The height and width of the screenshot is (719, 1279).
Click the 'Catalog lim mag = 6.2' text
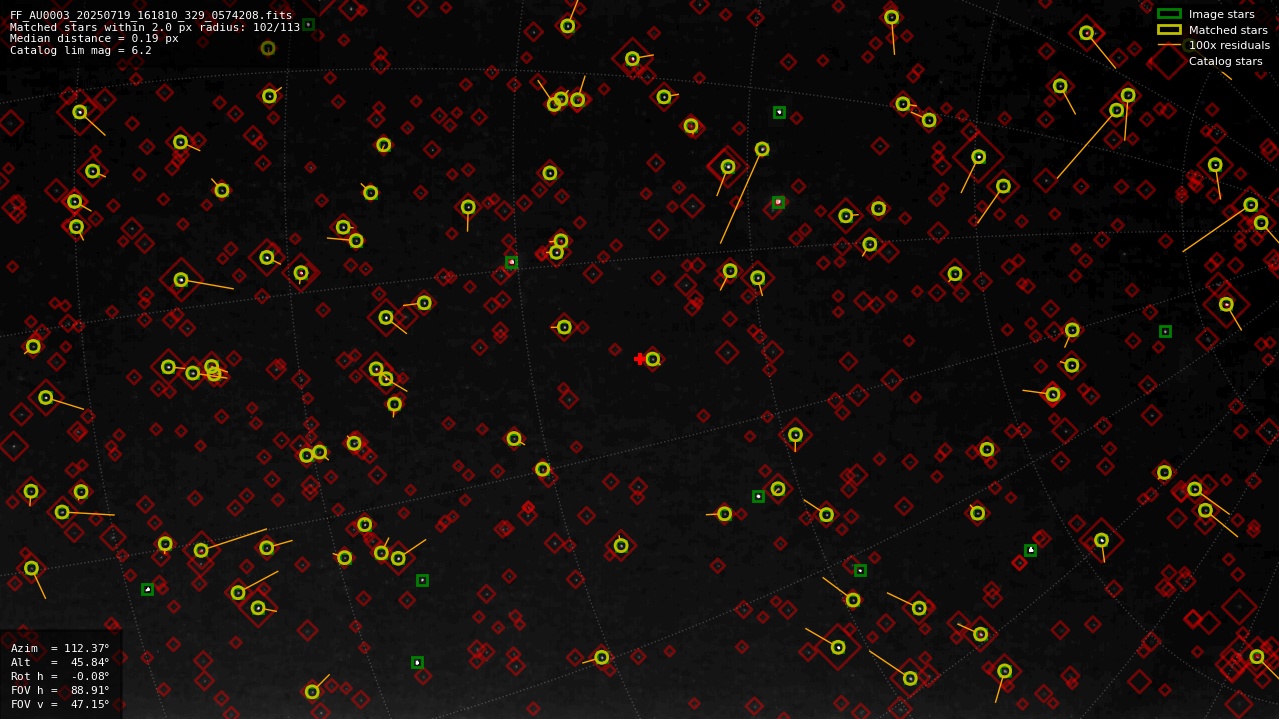[x=81, y=50]
